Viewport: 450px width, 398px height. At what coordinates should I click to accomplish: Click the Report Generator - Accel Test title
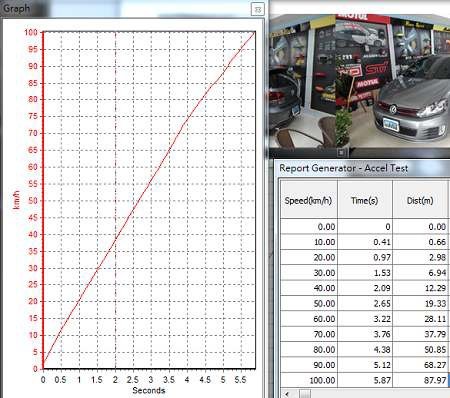coord(343,168)
